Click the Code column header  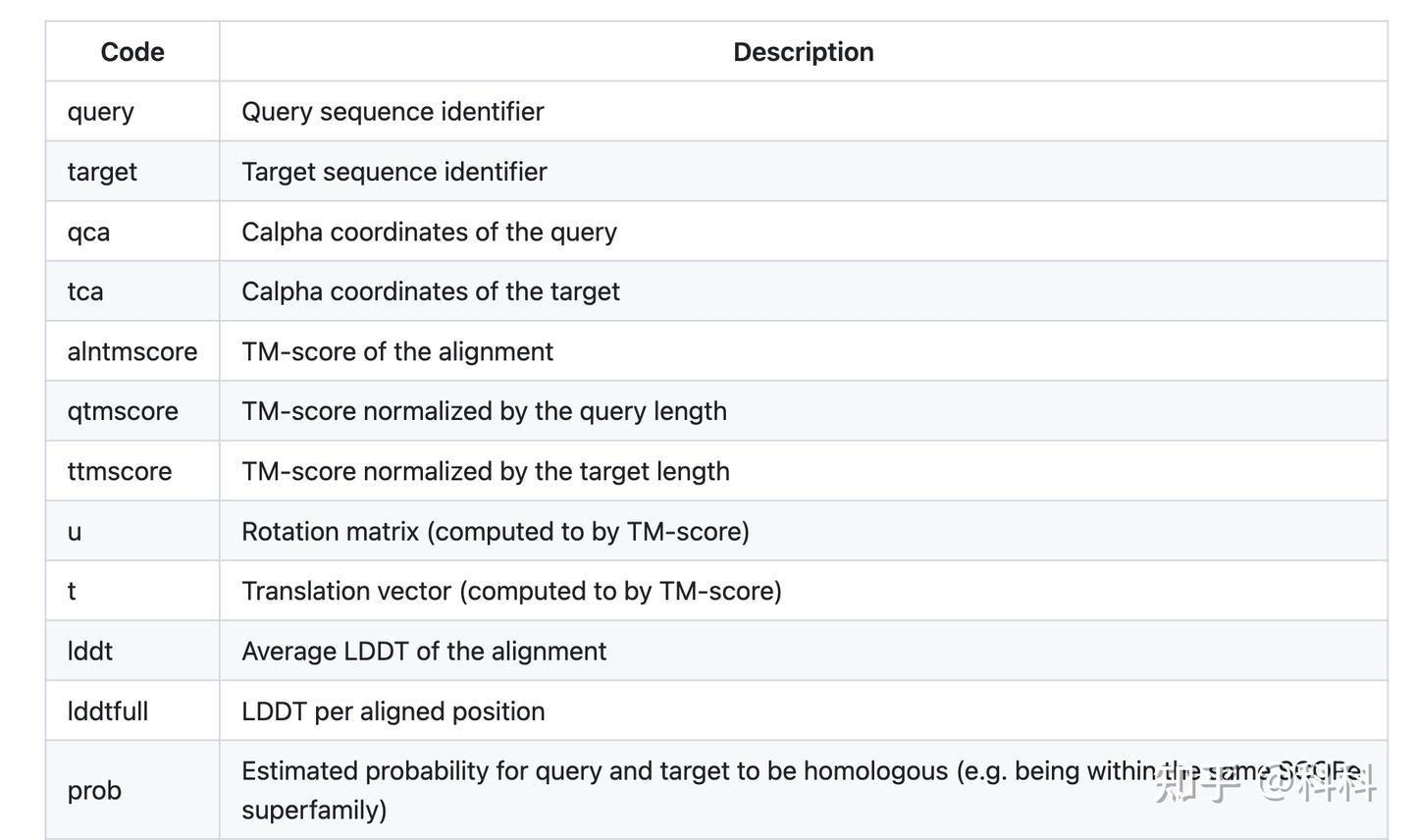tap(132, 52)
